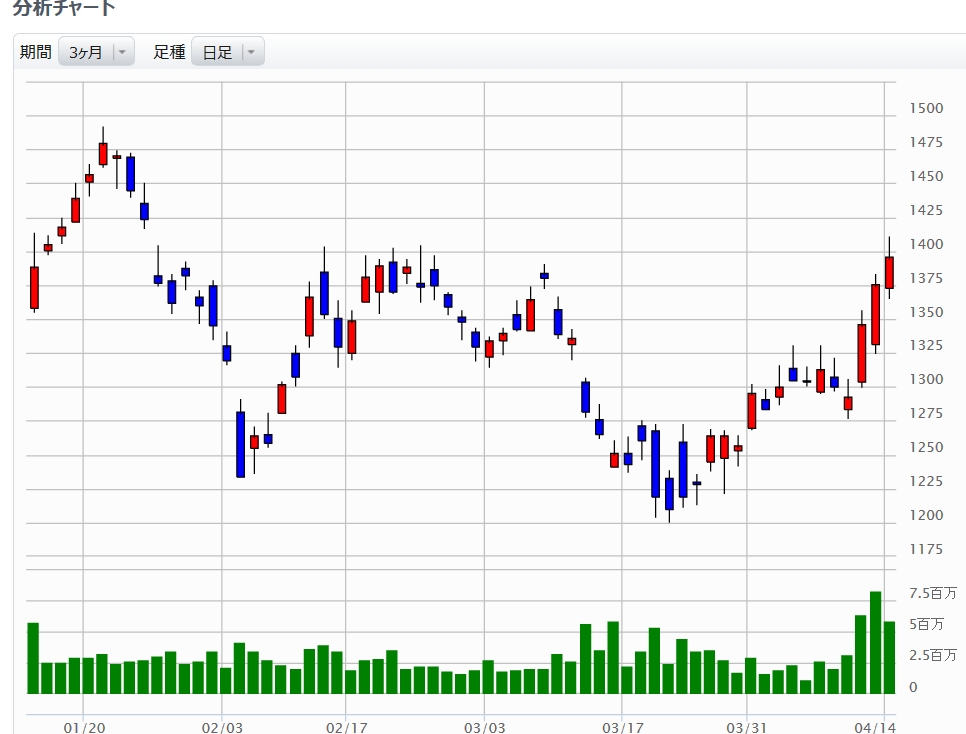Image resolution: width=966 pixels, height=734 pixels.
Task: Select the tallest green volume bar
Action: click(x=875, y=642)
